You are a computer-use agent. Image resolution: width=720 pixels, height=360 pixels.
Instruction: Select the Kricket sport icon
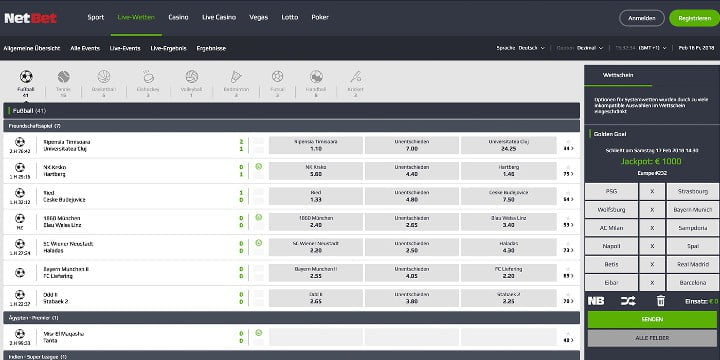tap(356, 77)
